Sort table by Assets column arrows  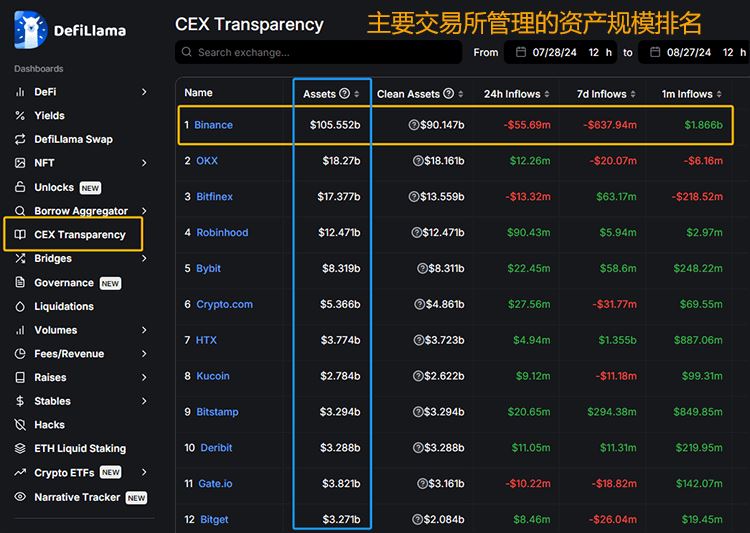(x=357, y=94)
